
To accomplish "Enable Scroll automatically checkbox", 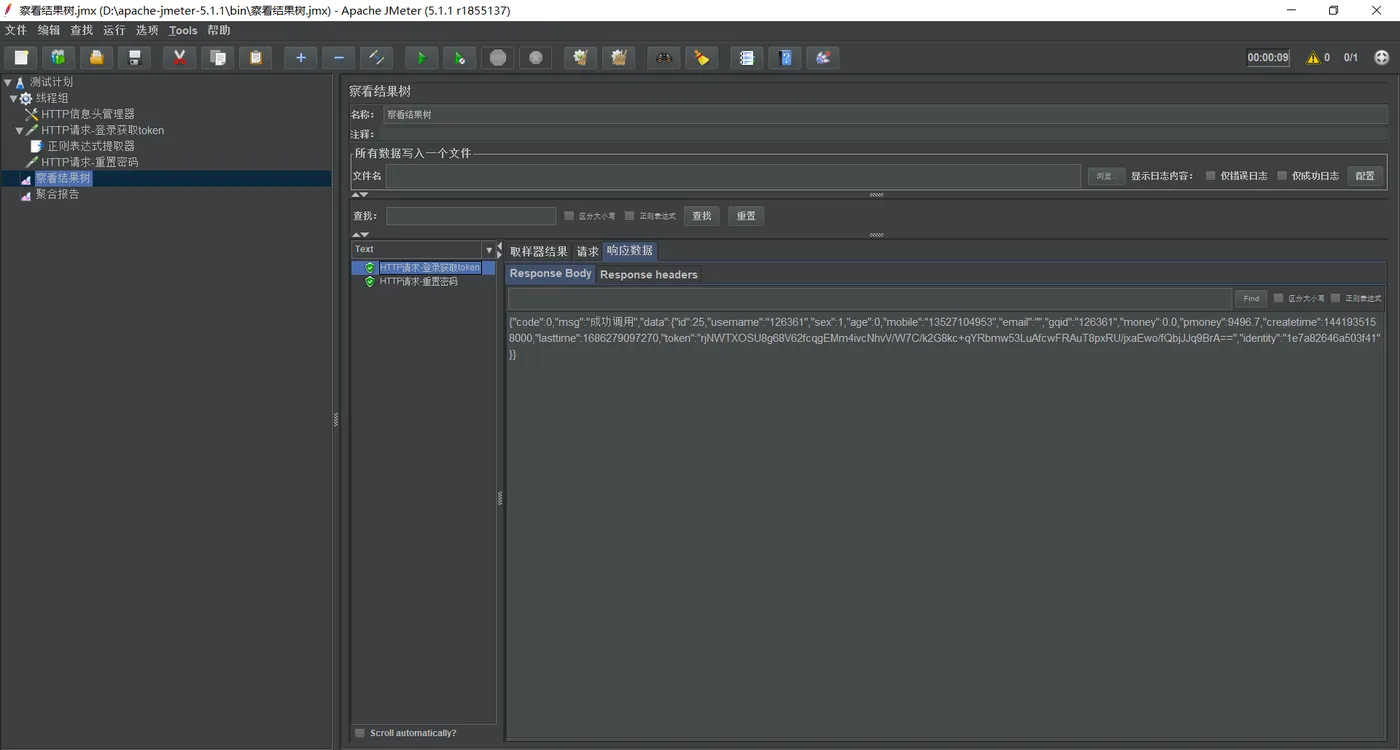I will (360, 733).
